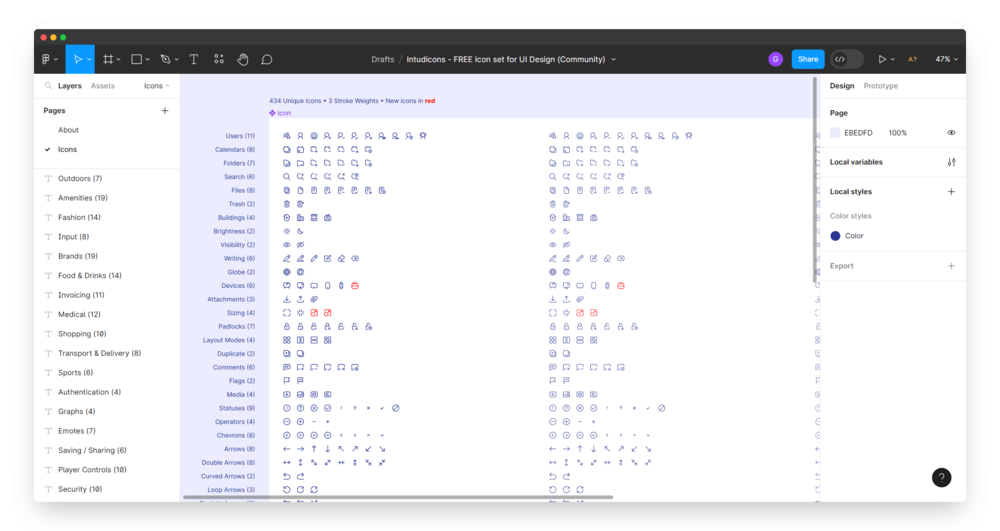Viewport: 1000px width, 531px height.
Task: Expand the Move tool options arrow
Action: point(89,59)
